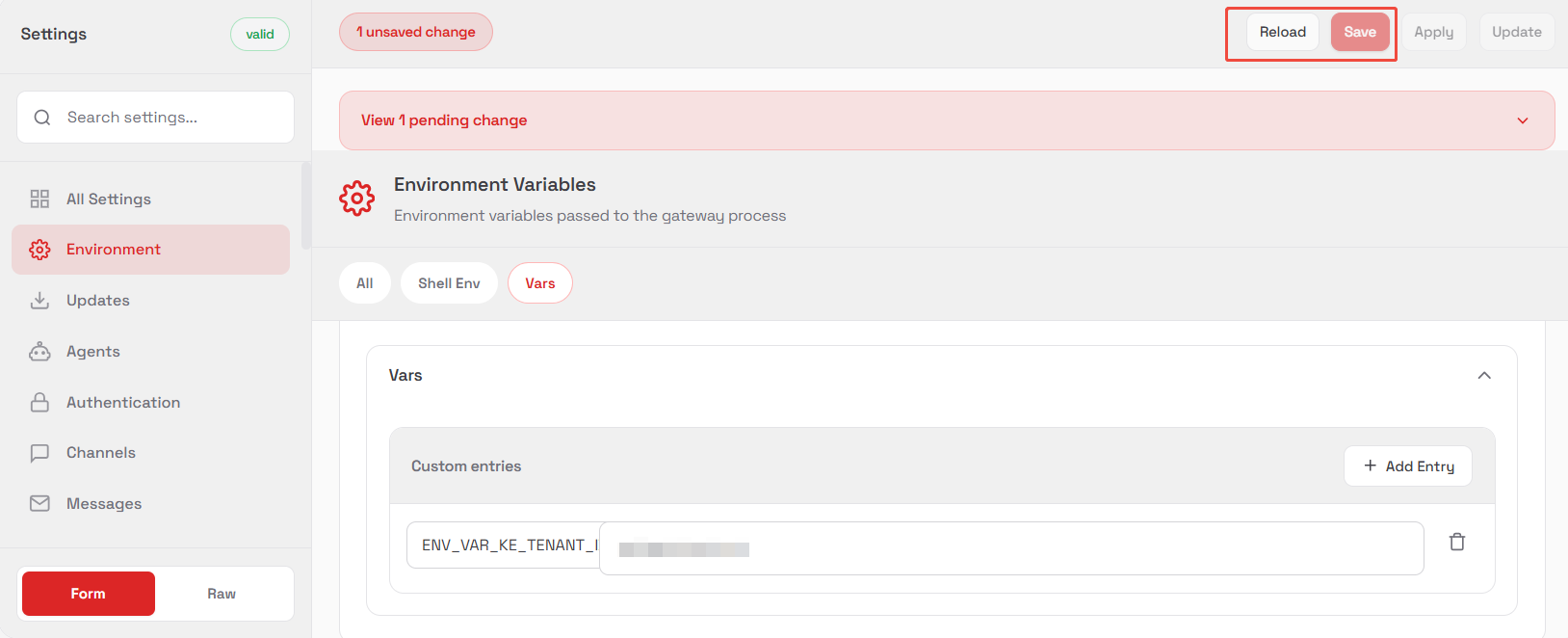Click the Agents robot icon
Image resolution: width=1568 pixels, height=638 pixels.
pyautogui.click(x=39, y=352)
